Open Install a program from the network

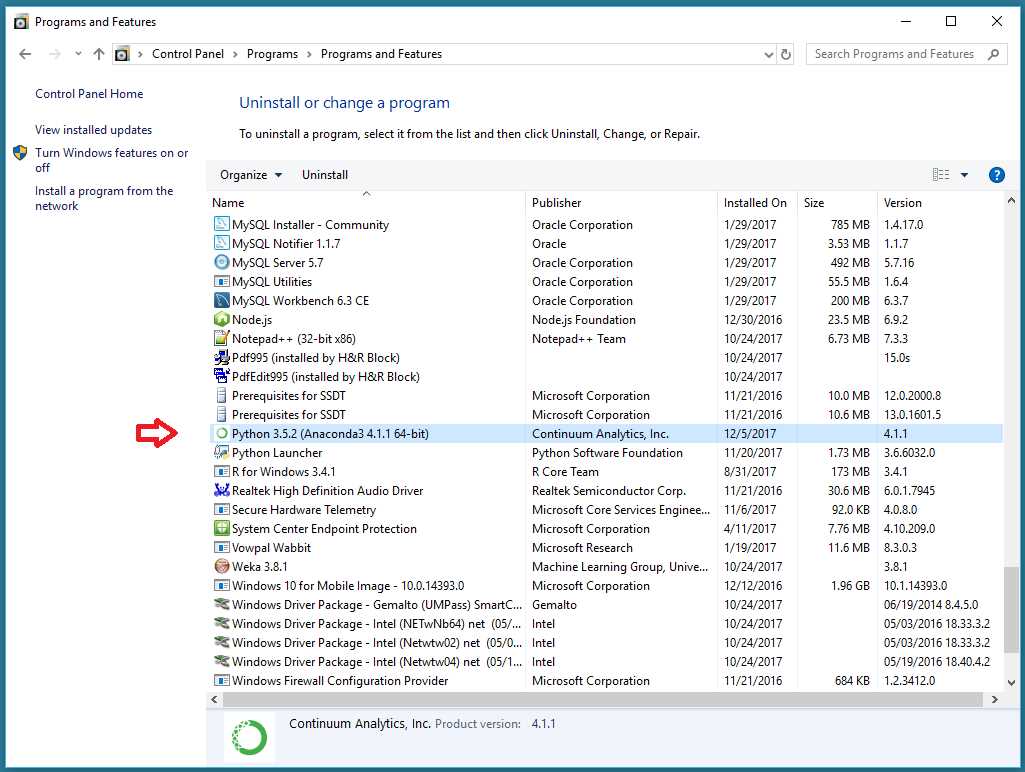104,198
